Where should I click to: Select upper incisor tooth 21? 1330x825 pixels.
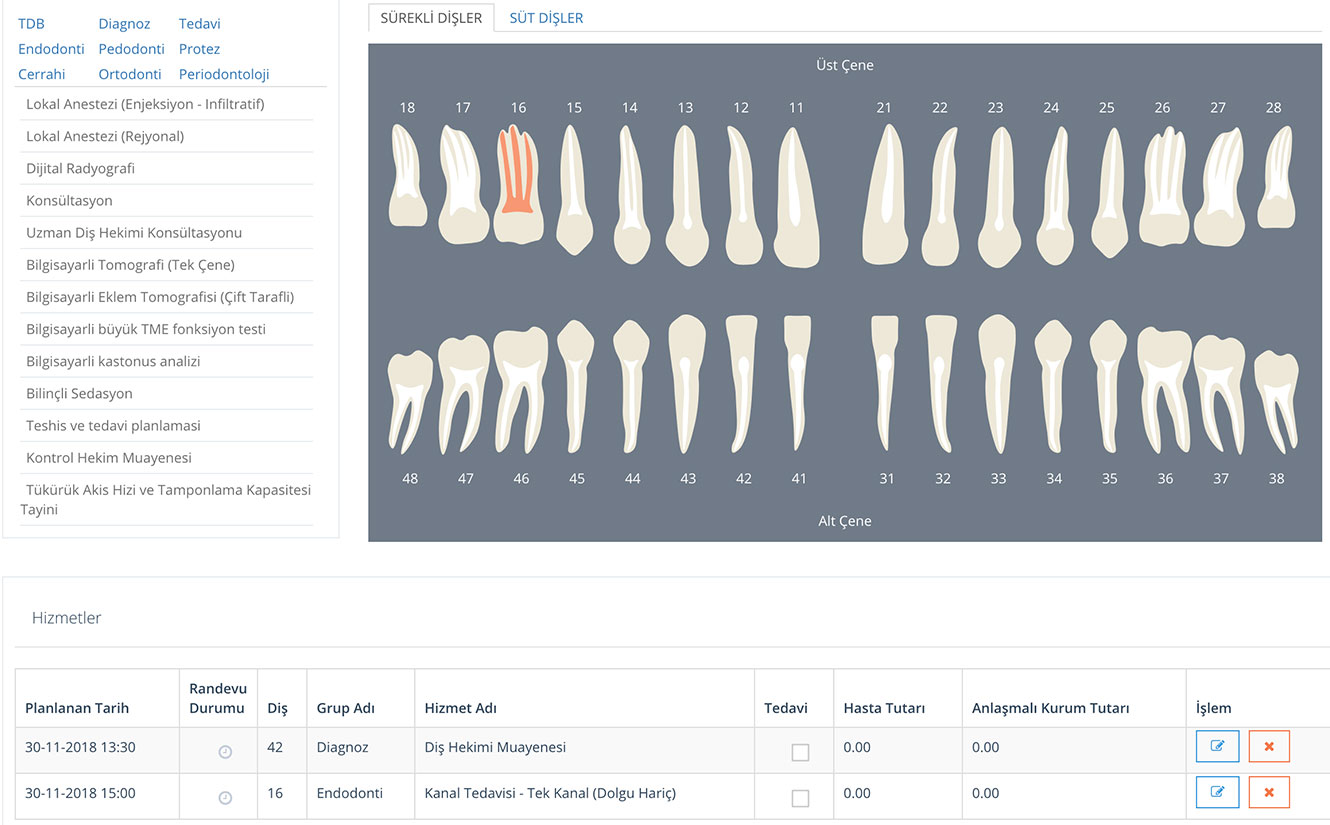click(884, 196)
